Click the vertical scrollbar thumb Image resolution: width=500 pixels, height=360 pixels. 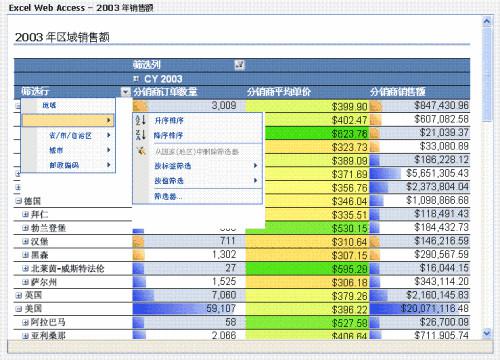(x=487, y=75)
